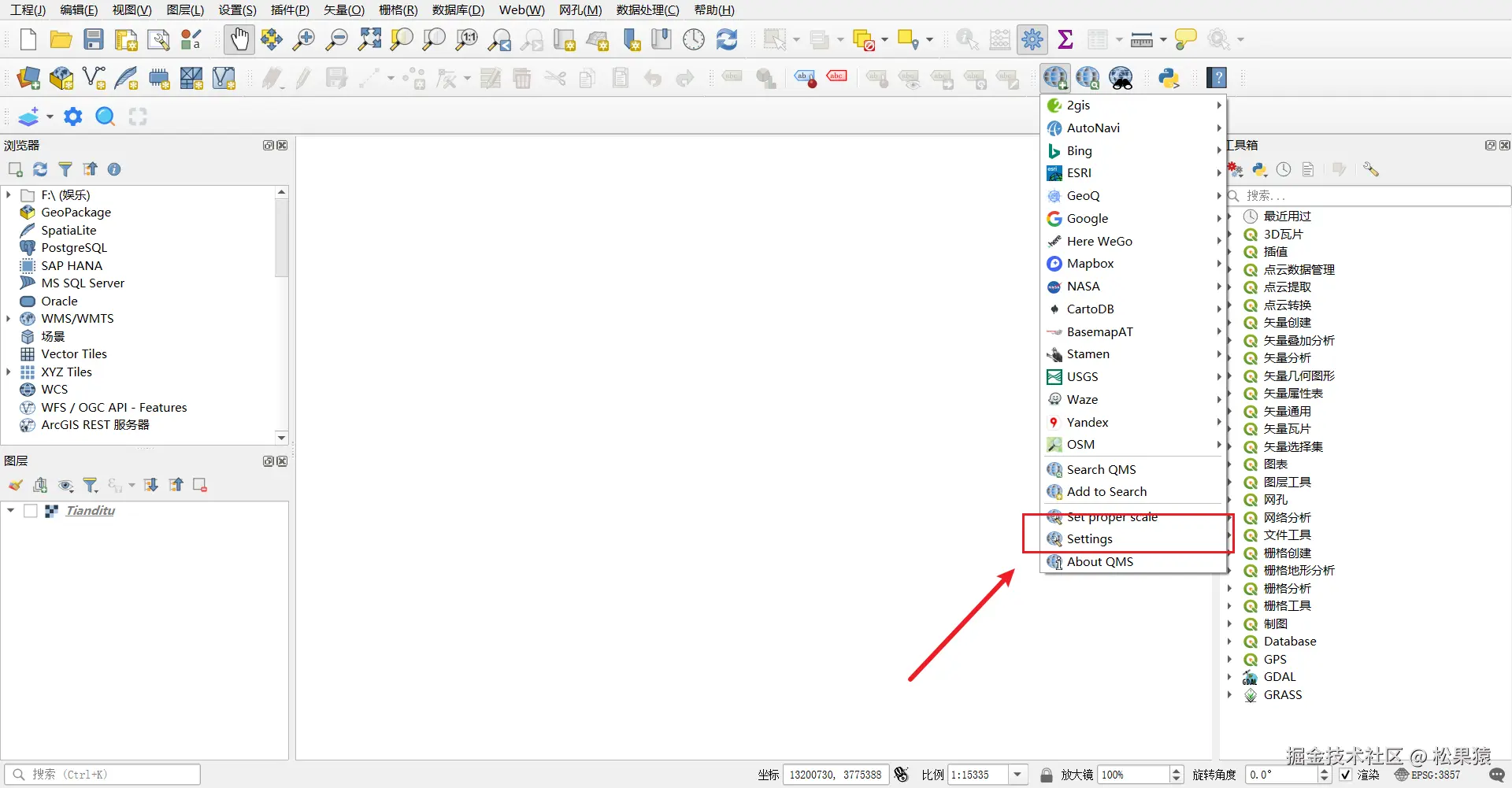Open the Processing Toolbox gear icon in the top toolbar
Screen dimensions: 1512x788
1032,39
